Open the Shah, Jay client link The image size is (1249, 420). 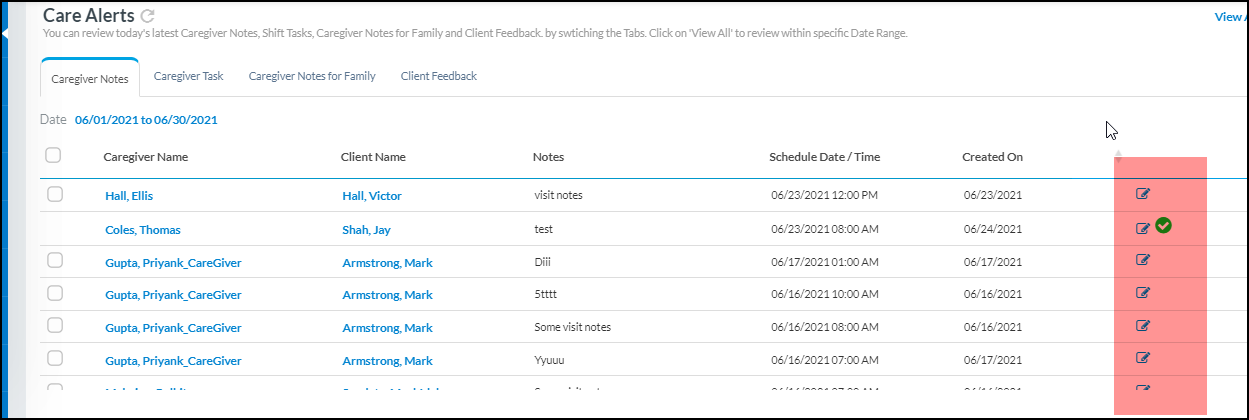pos(365,230)
